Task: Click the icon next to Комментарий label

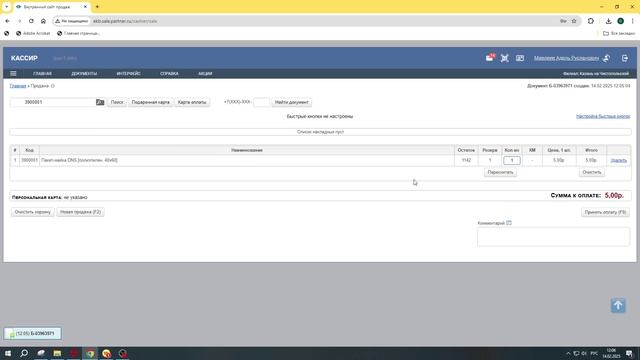Action: point(509,223)
